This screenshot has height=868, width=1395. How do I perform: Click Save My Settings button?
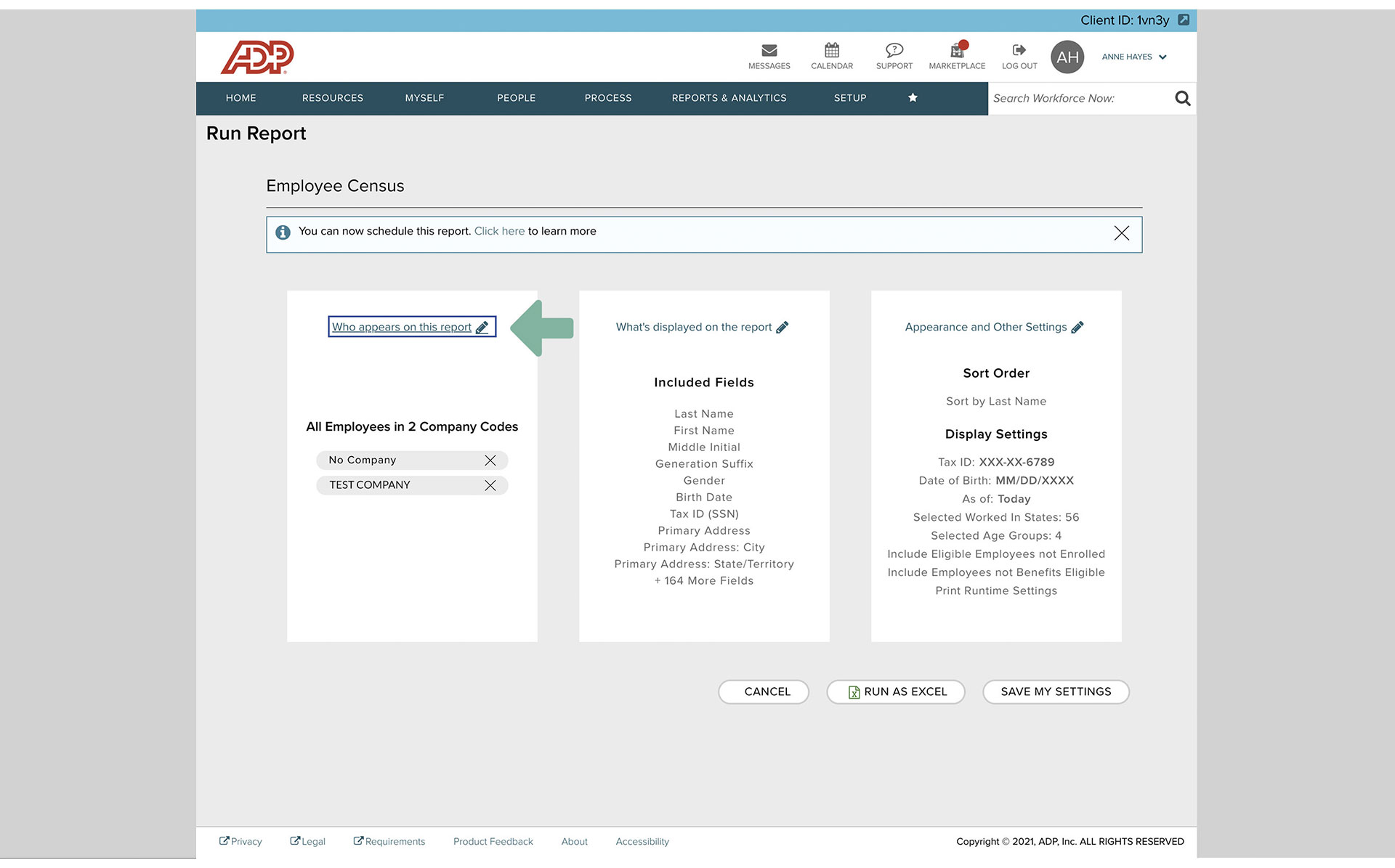(x=1056, y=691)
